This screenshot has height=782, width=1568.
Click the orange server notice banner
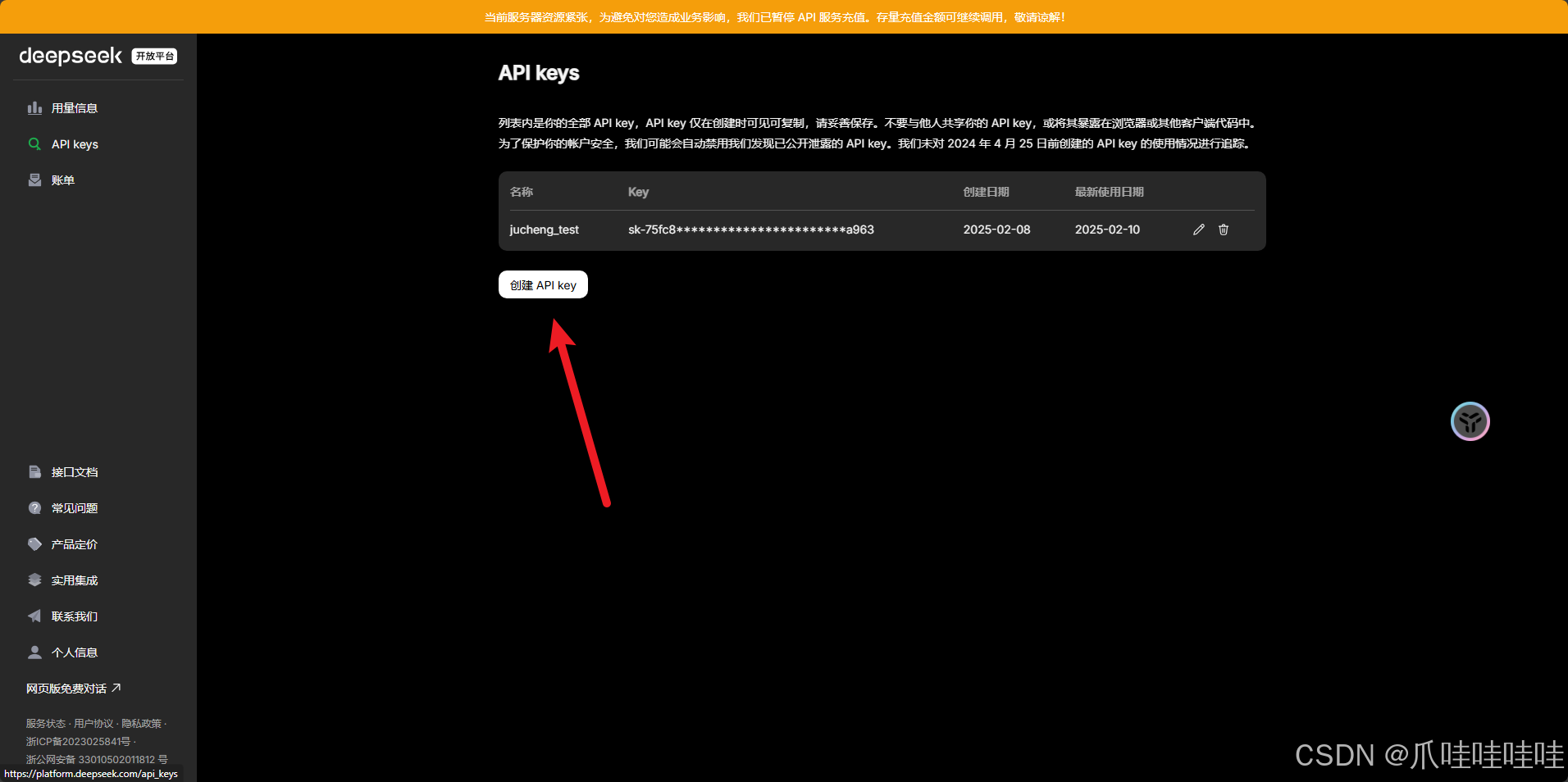(x=784, y=16)
